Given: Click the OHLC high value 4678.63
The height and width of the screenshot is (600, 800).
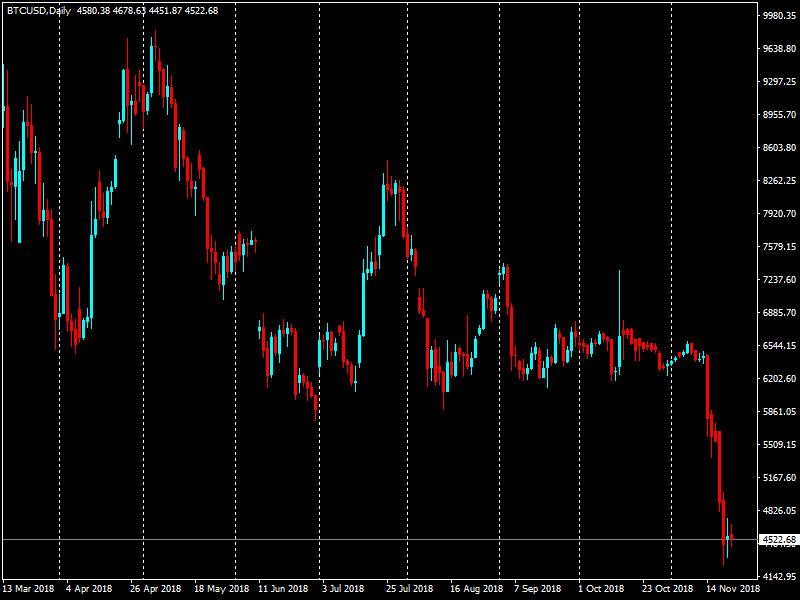Looking at the screenshot, I should [130, 11].
